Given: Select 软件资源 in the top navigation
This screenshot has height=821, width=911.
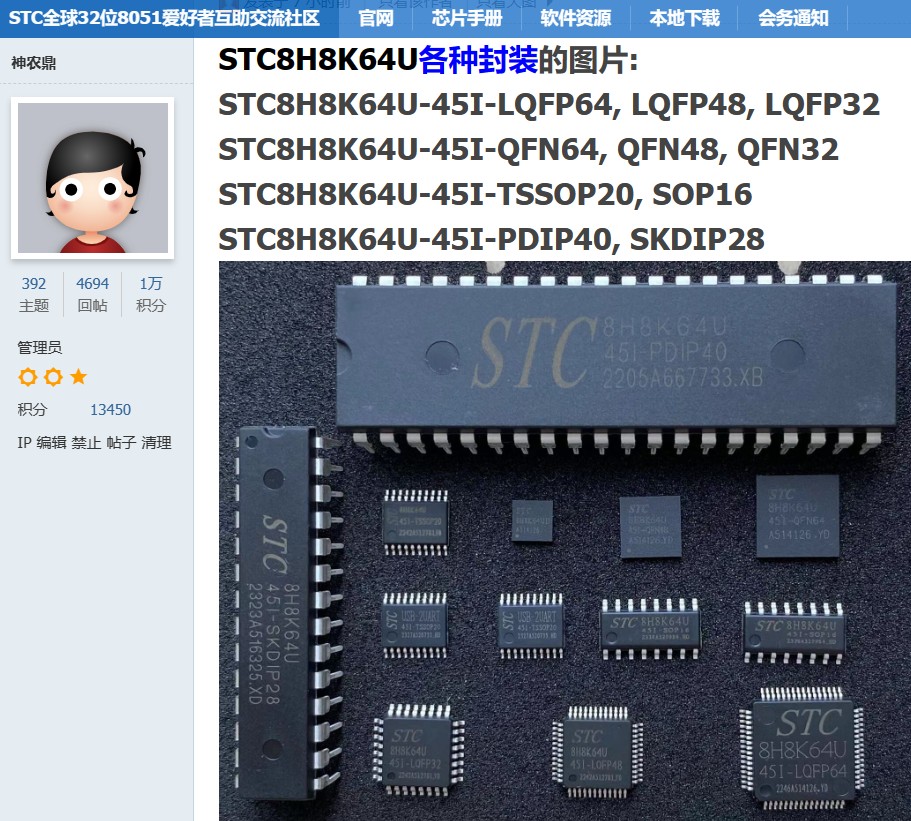Looking at the screenshot, I should (575, 18).
